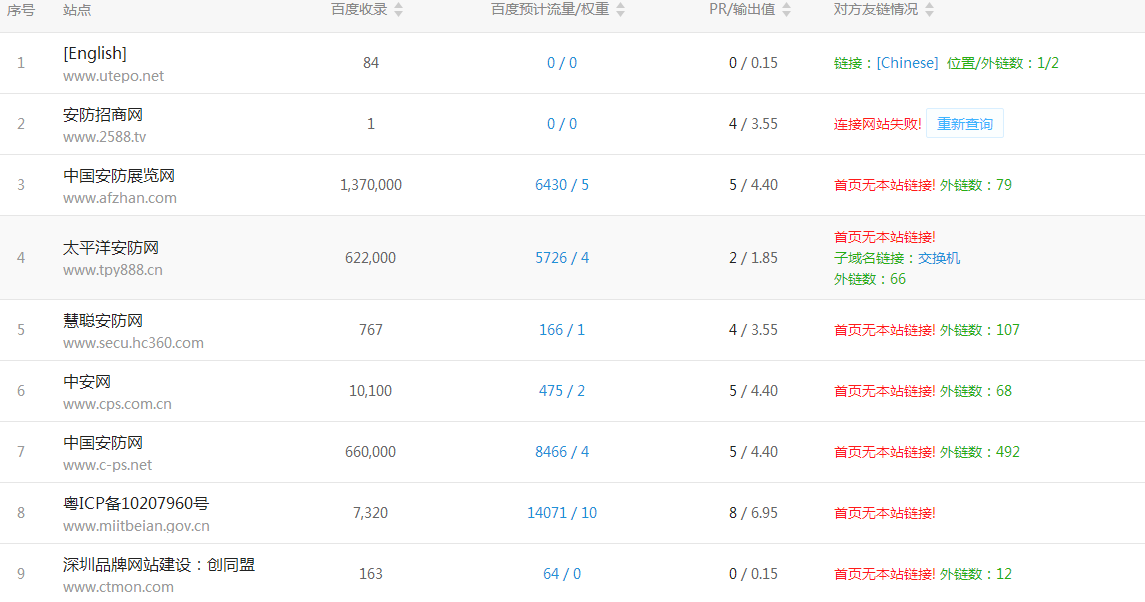1145x602 pixels.
Task: Open the 中国安防展览网 site entry
Action: [119, 176]
